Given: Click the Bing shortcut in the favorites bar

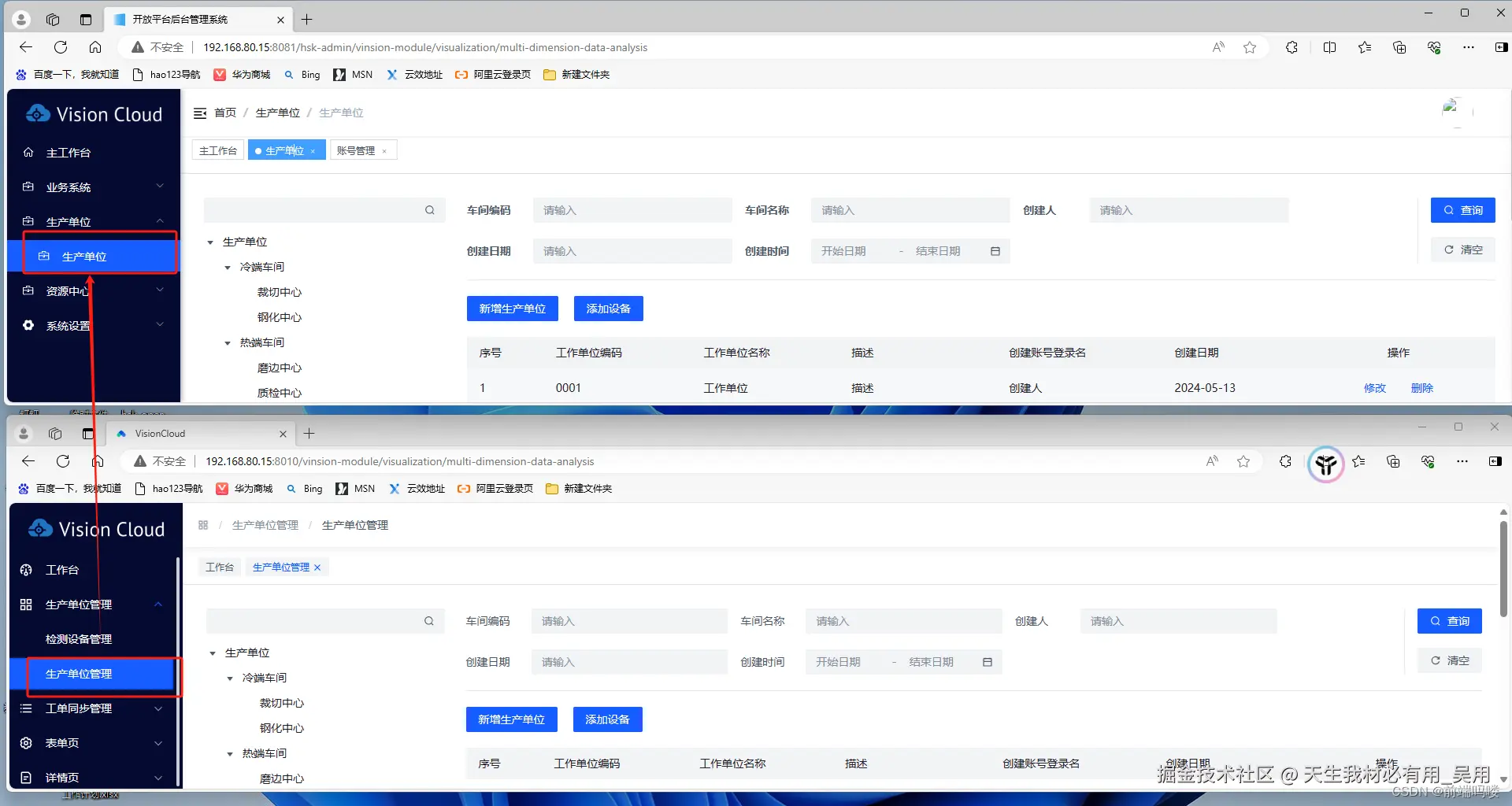Looking at the screenshot, I should (302, 74).
